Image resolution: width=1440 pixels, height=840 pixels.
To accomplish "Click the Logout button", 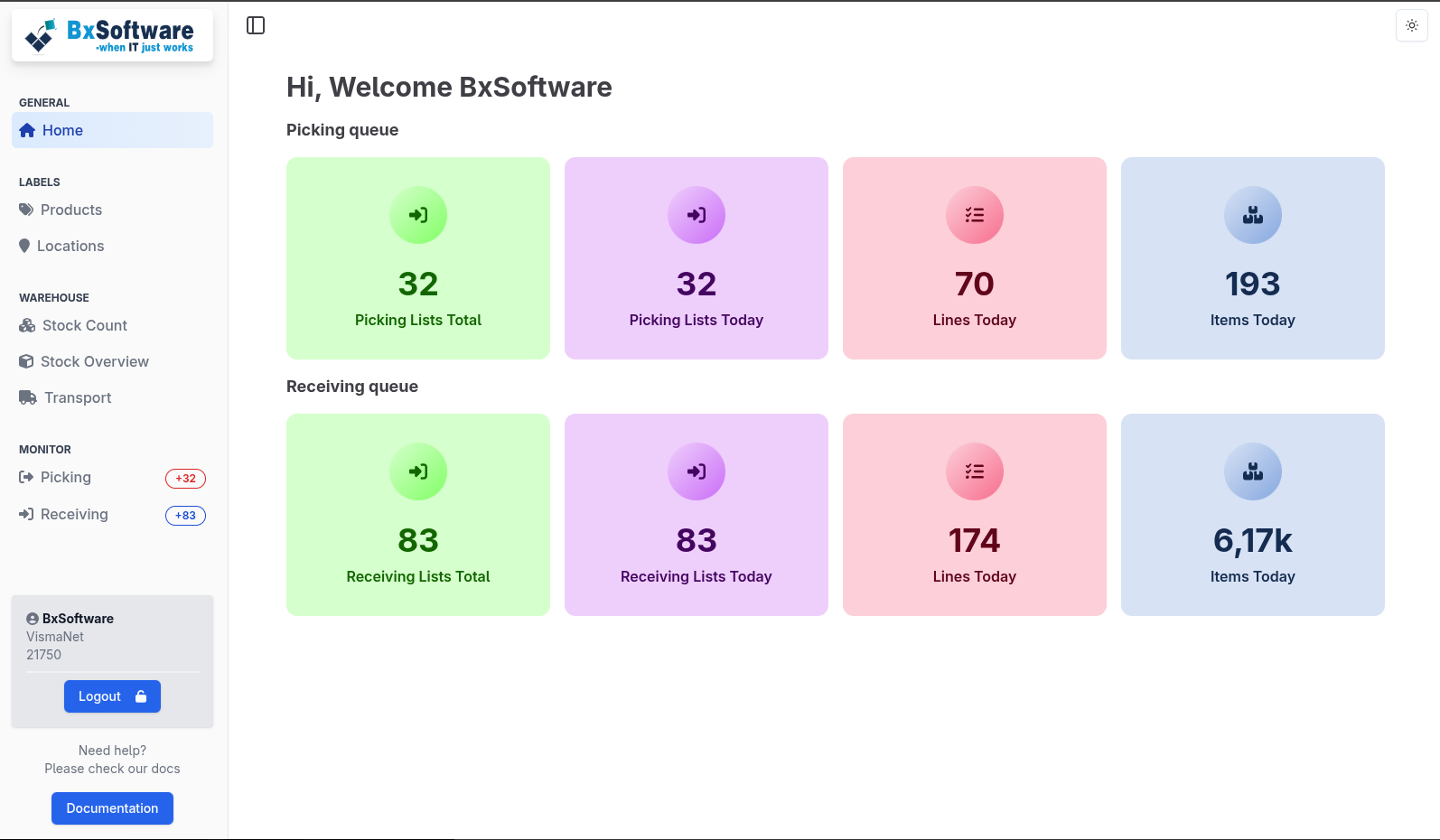I will tap(112, 696).
